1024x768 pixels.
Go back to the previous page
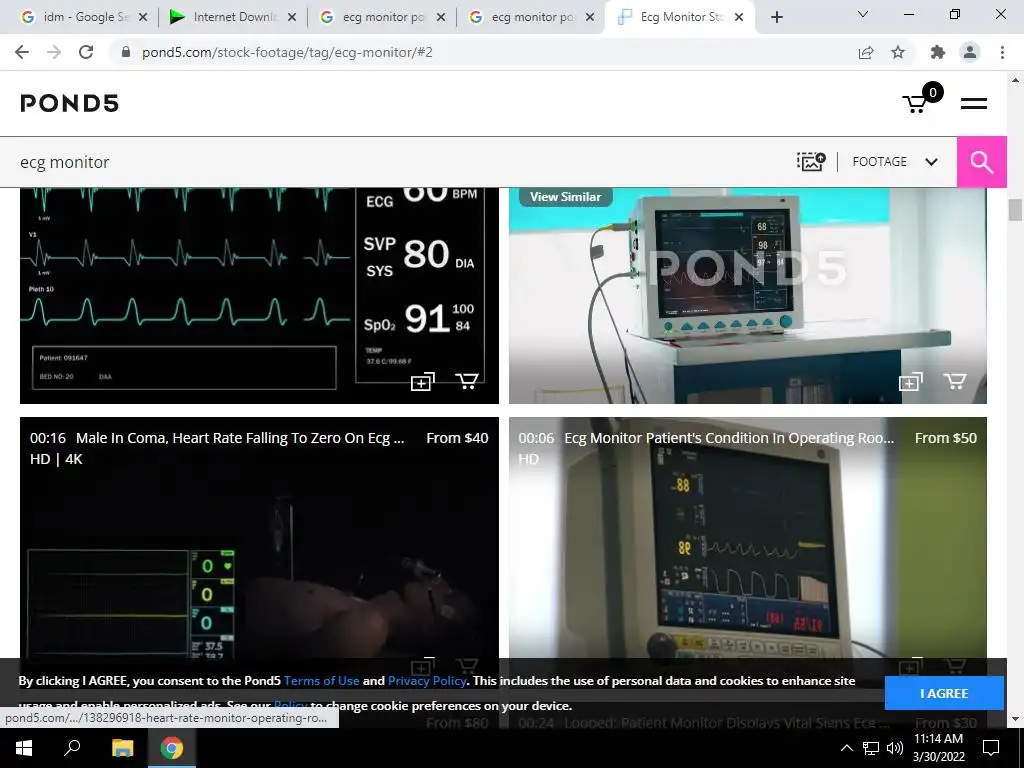(x=22, y=52)
